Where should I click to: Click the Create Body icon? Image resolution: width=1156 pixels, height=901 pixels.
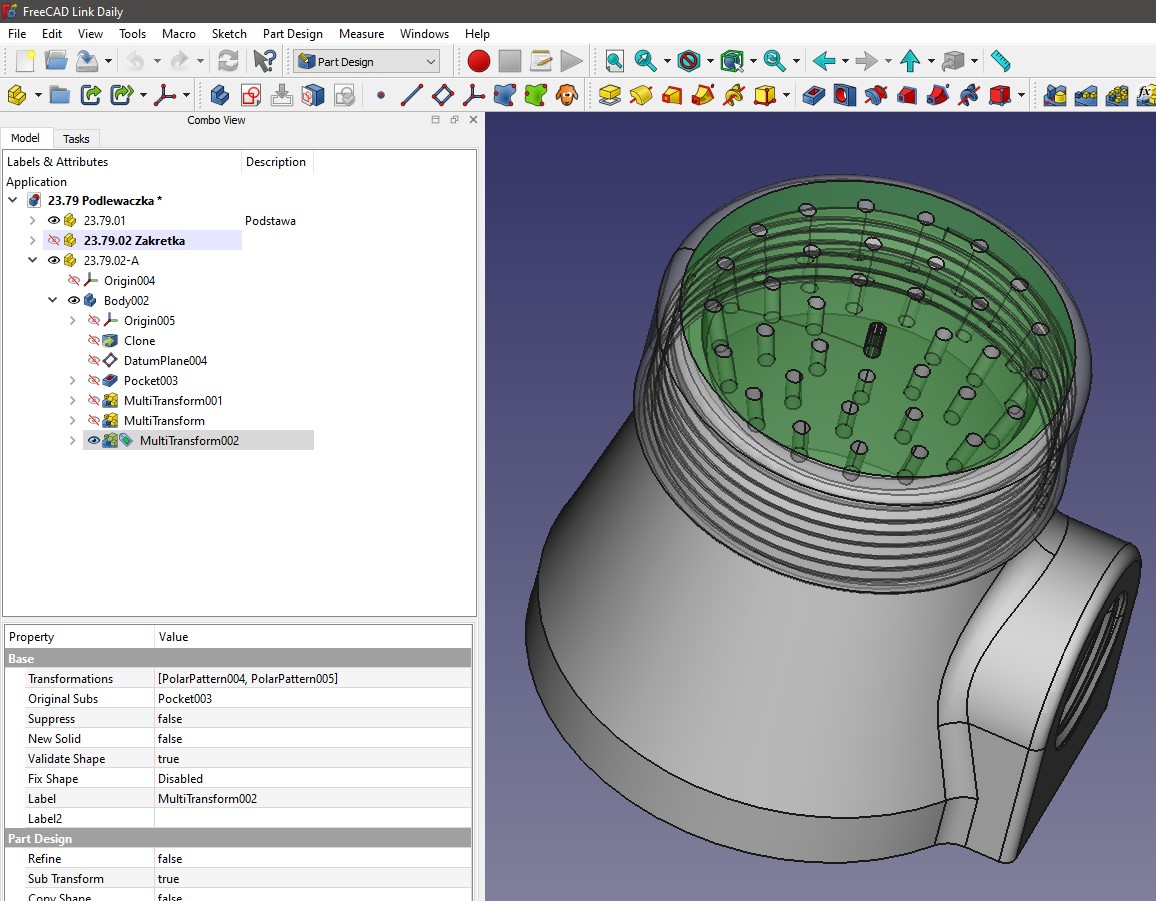tap(219, 95)
